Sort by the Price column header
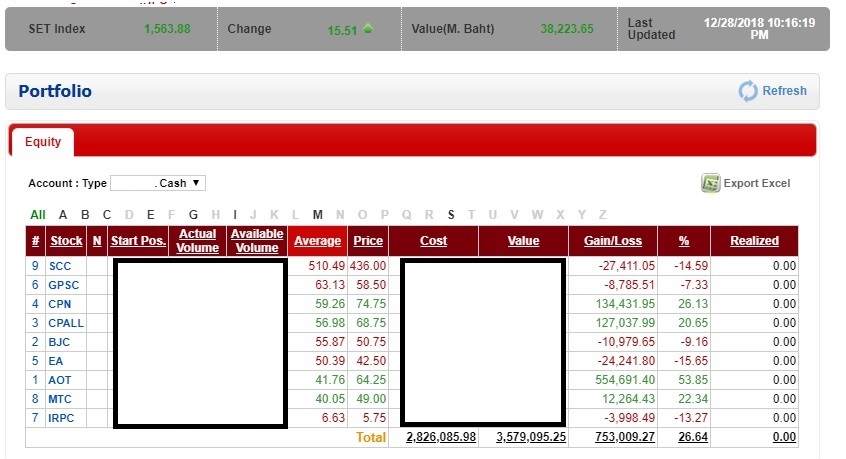Screen dimensions: 846x459 [x=368, y=241]
